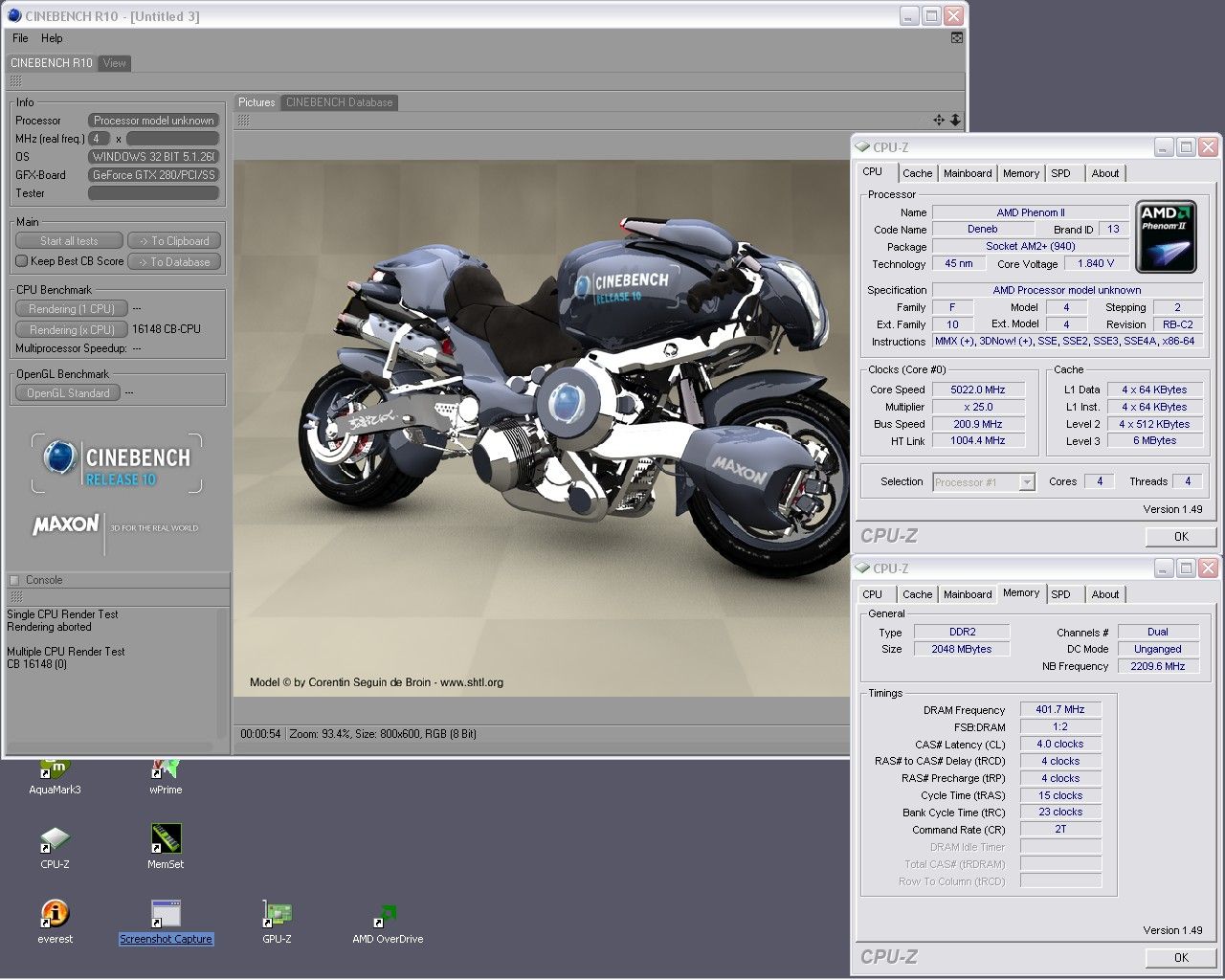Click CINEBENCH title bar app icon
Viewport: 1225px width, 980px height.
click(x=16, y=16)
